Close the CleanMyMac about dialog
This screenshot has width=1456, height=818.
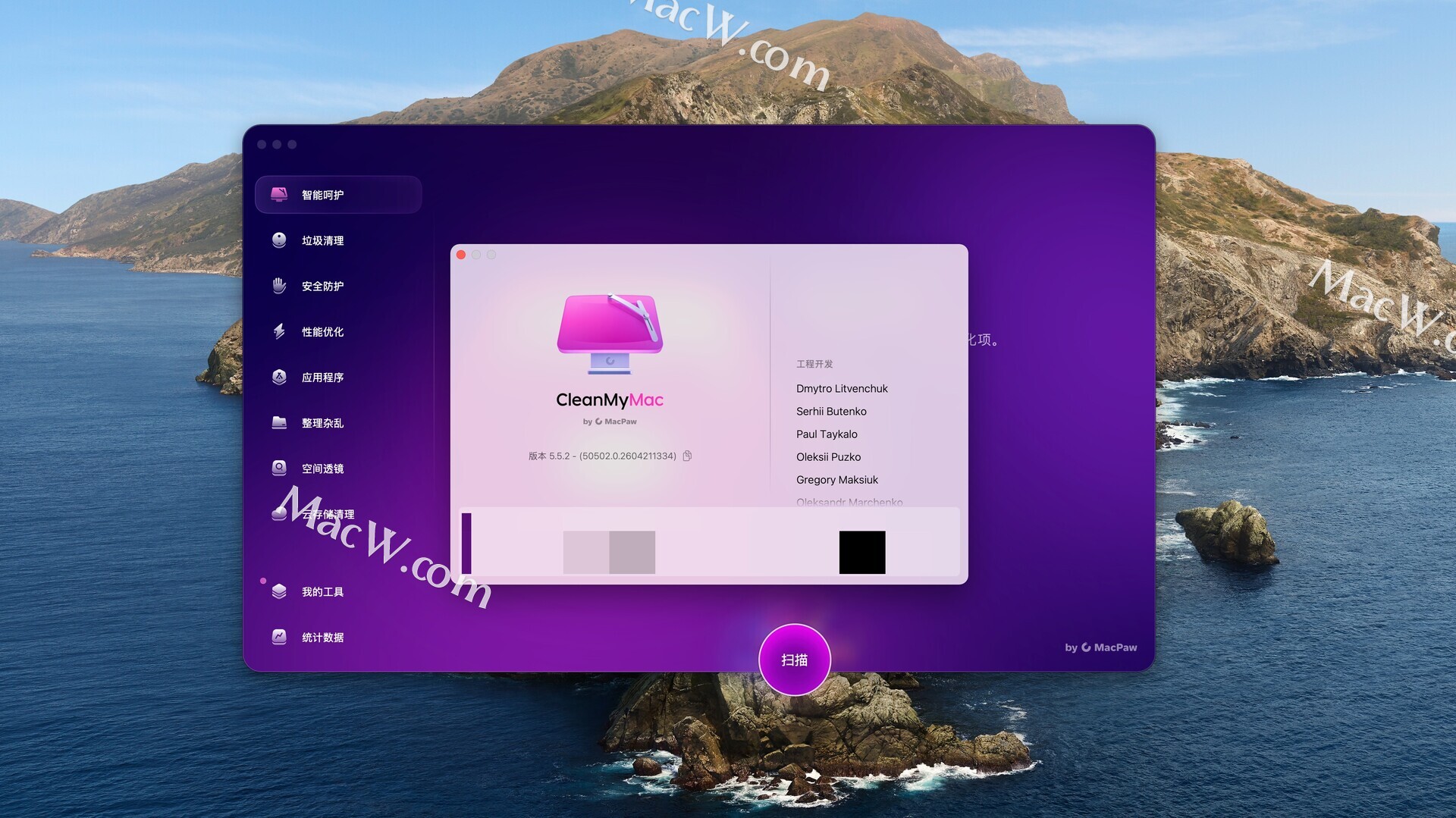pos(461,255)
